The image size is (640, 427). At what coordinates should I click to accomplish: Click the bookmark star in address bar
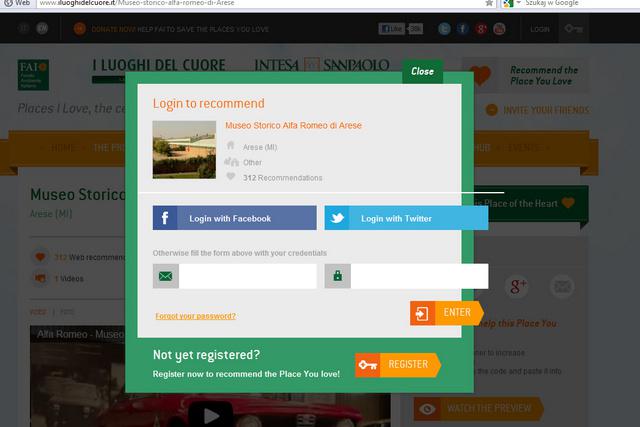(x=489, y=3)
